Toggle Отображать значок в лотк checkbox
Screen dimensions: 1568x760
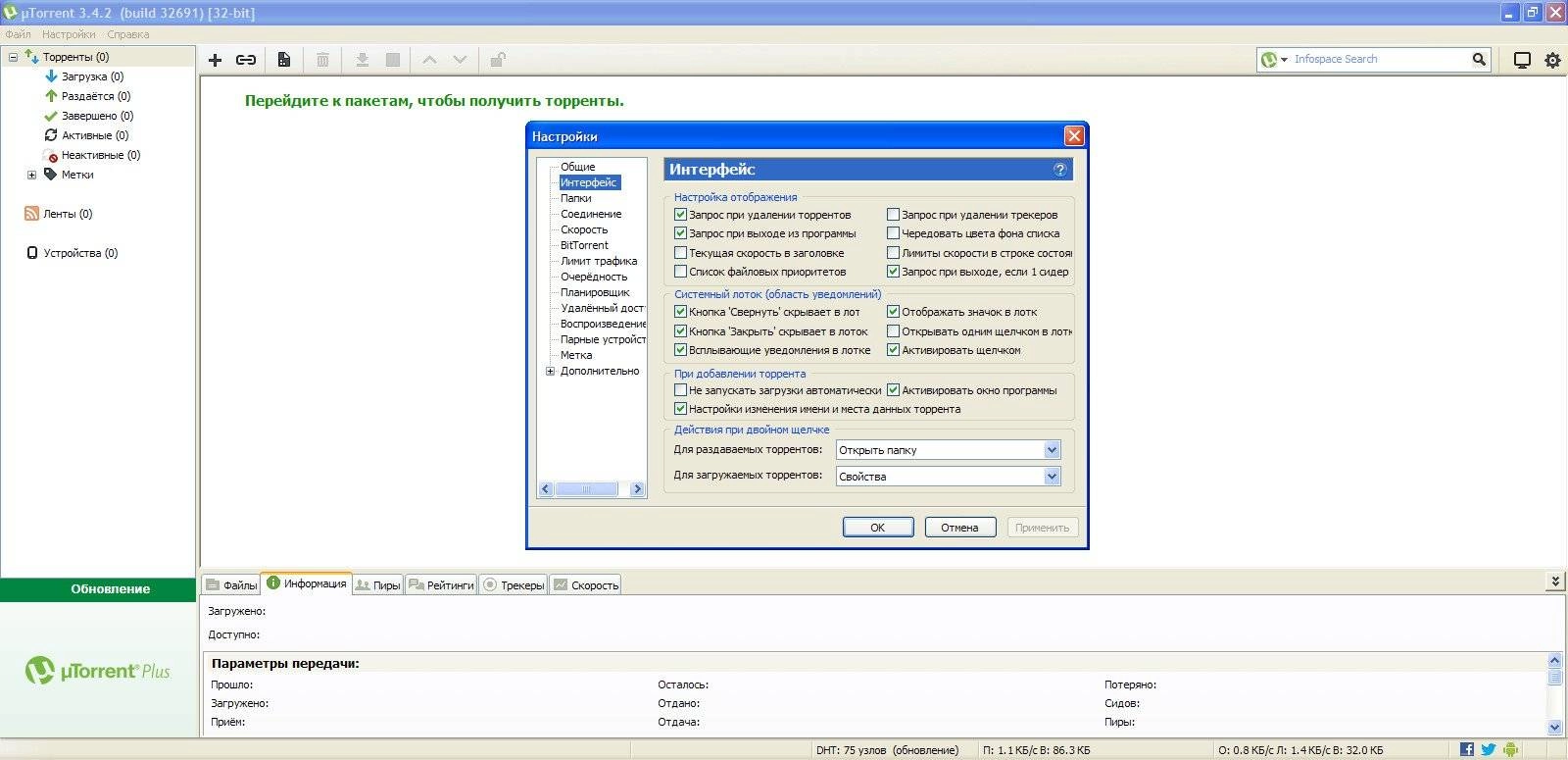893,312
